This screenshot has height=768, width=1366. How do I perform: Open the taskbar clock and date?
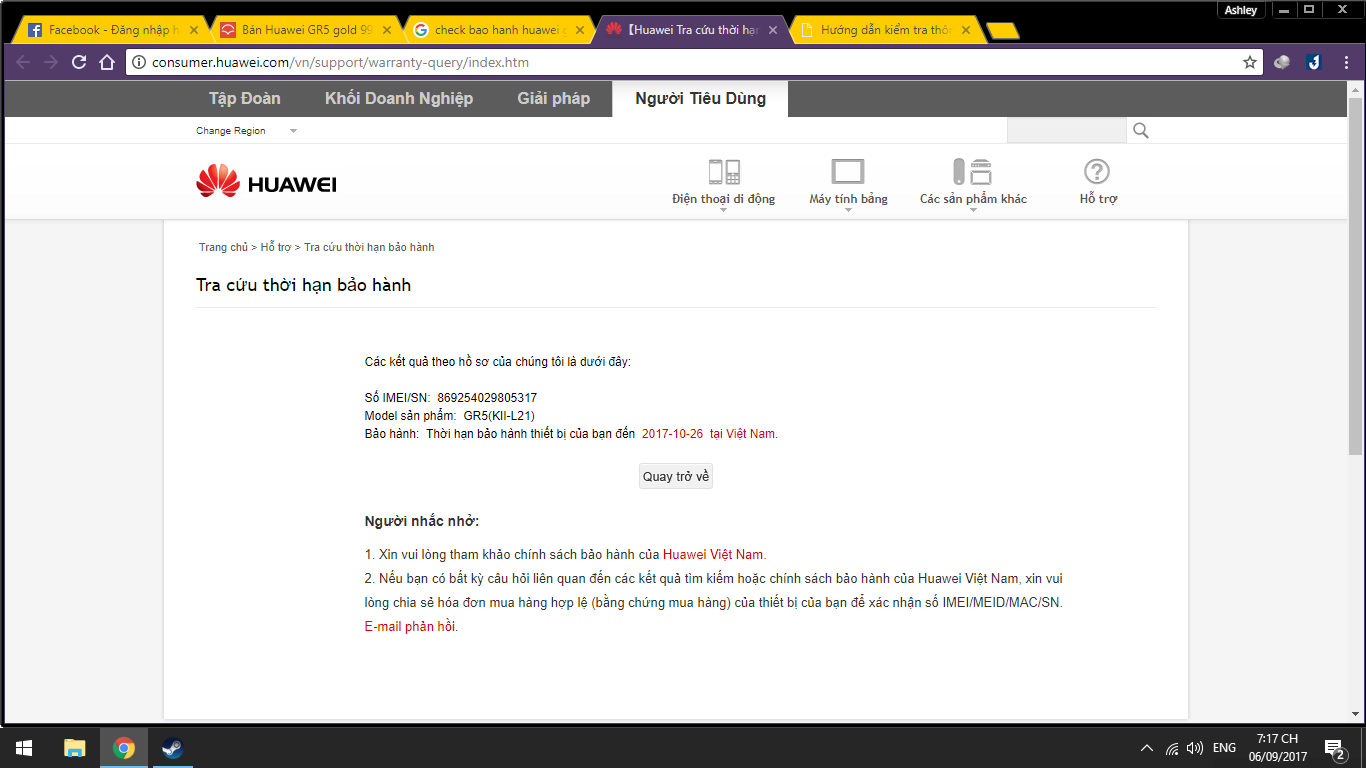point(1277,747)
